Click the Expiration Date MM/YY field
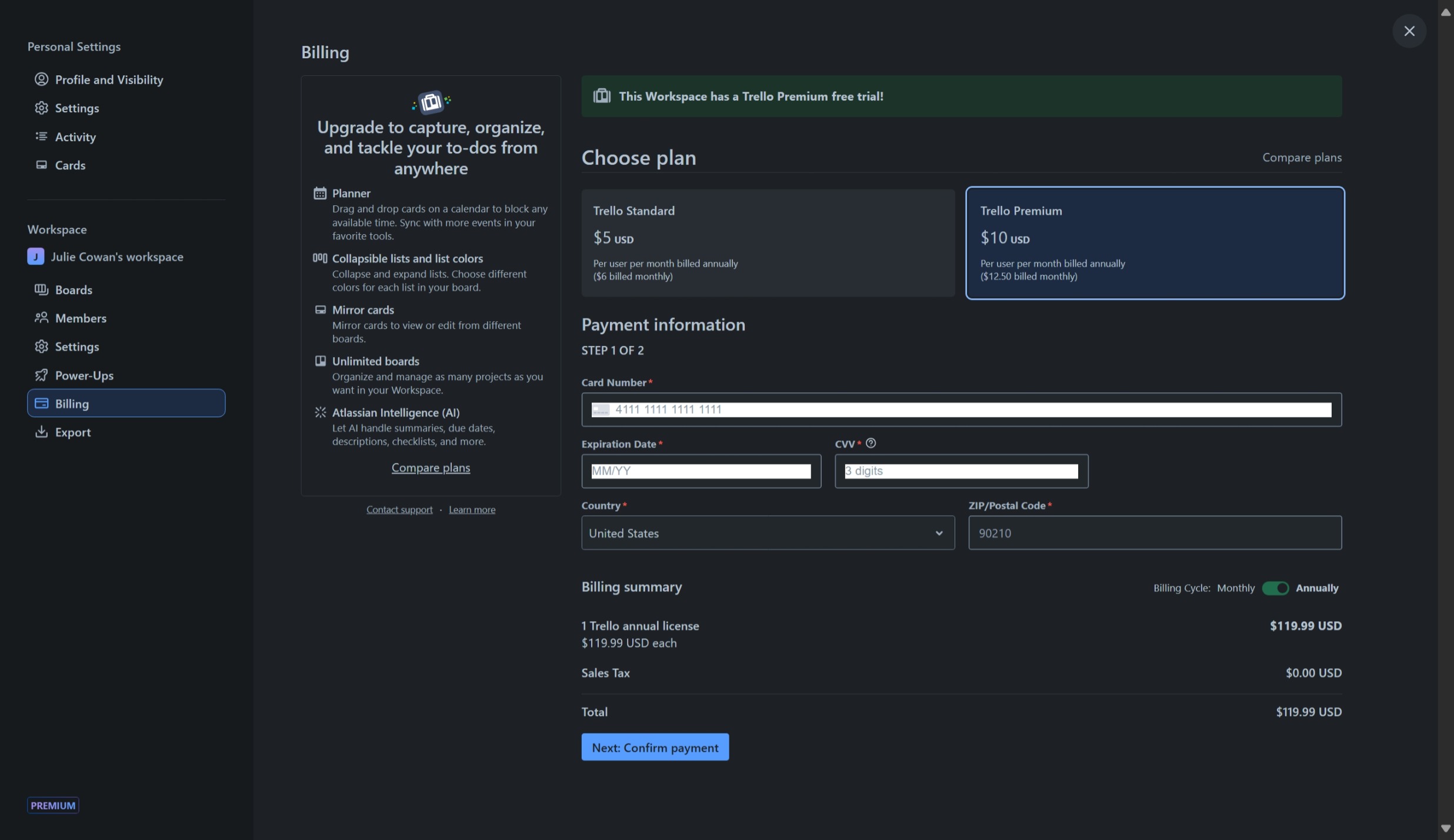 (701, 471)
